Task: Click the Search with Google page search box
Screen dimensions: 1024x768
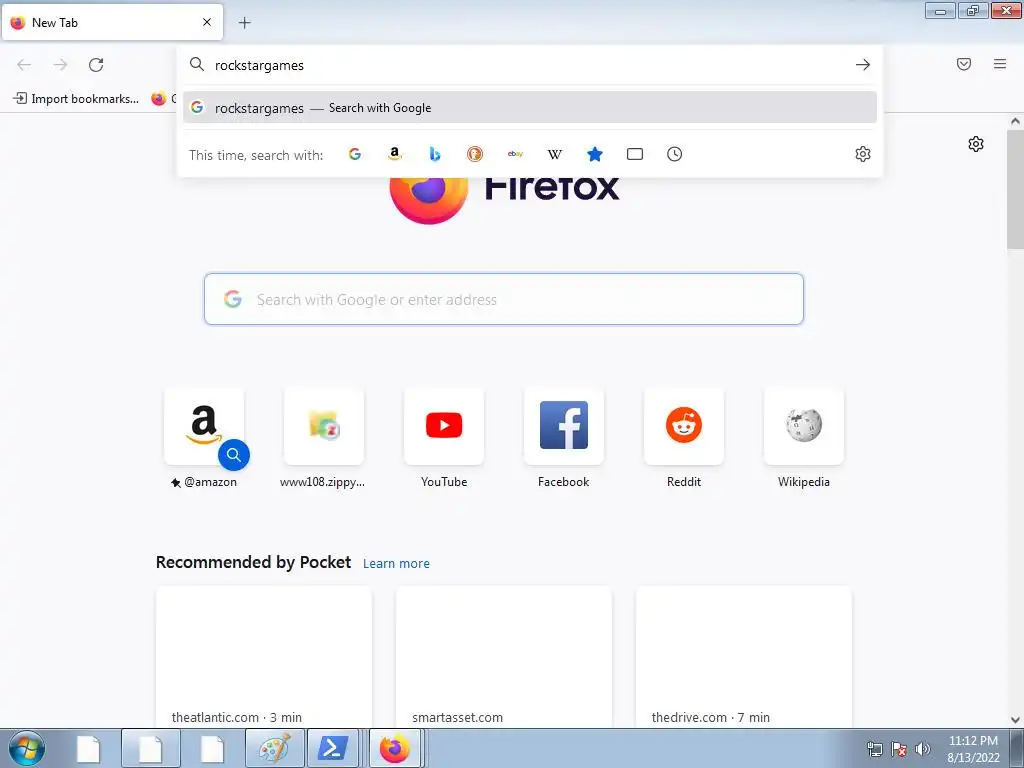Action: pyautogui.click(x=504, y=299)
